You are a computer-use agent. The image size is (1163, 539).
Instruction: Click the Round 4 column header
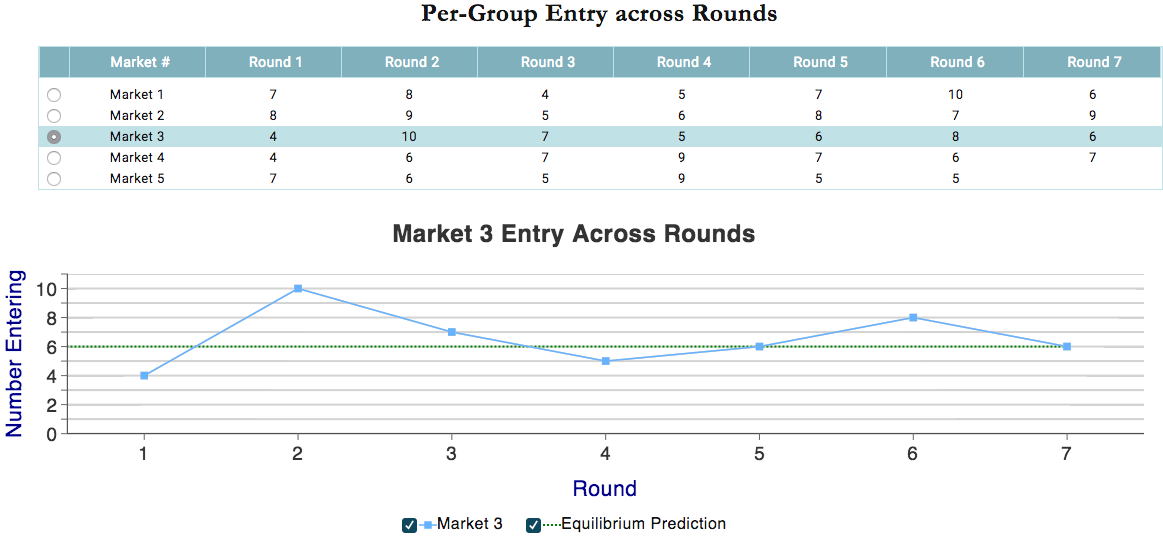point(682,62)
